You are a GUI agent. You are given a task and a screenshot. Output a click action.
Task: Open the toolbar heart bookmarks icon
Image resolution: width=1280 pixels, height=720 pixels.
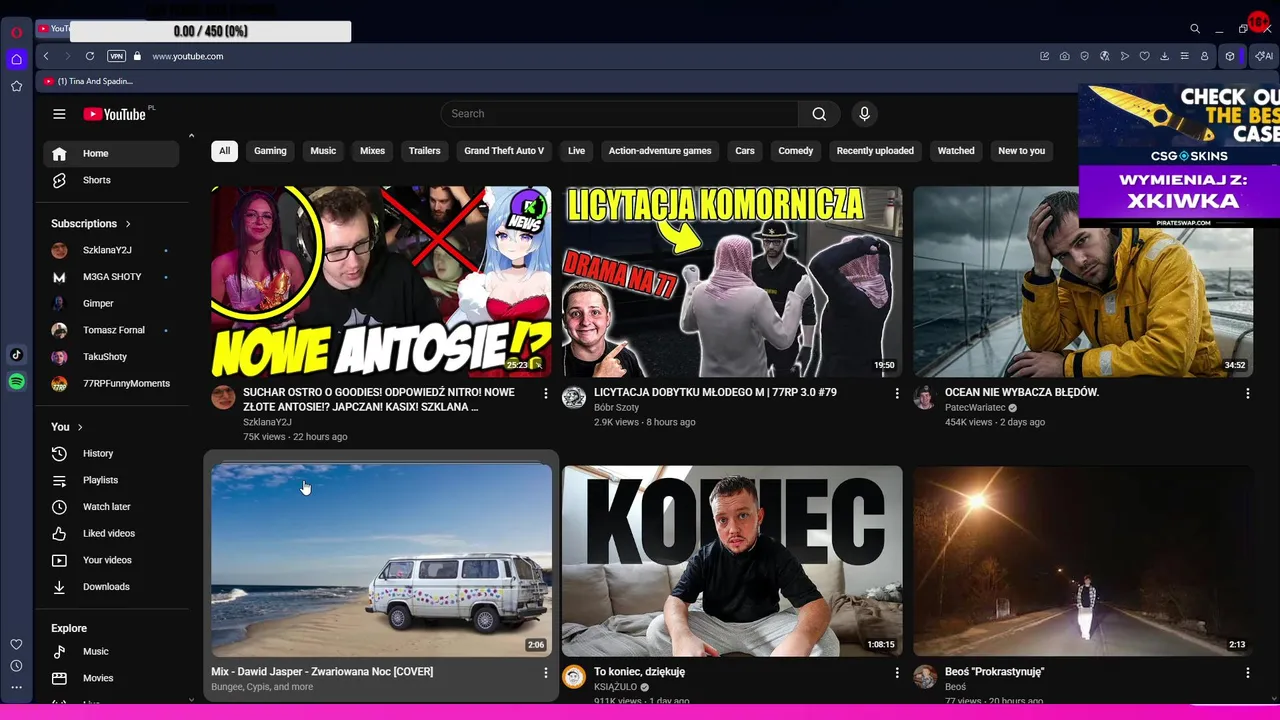(1144, 56)
